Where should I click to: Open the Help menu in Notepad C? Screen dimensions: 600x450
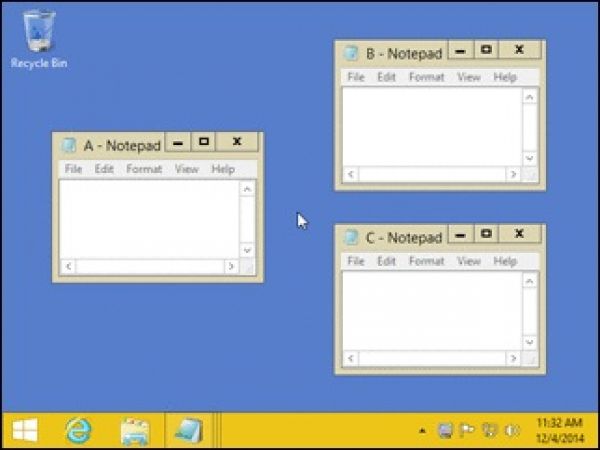click(x=505, y=261)
